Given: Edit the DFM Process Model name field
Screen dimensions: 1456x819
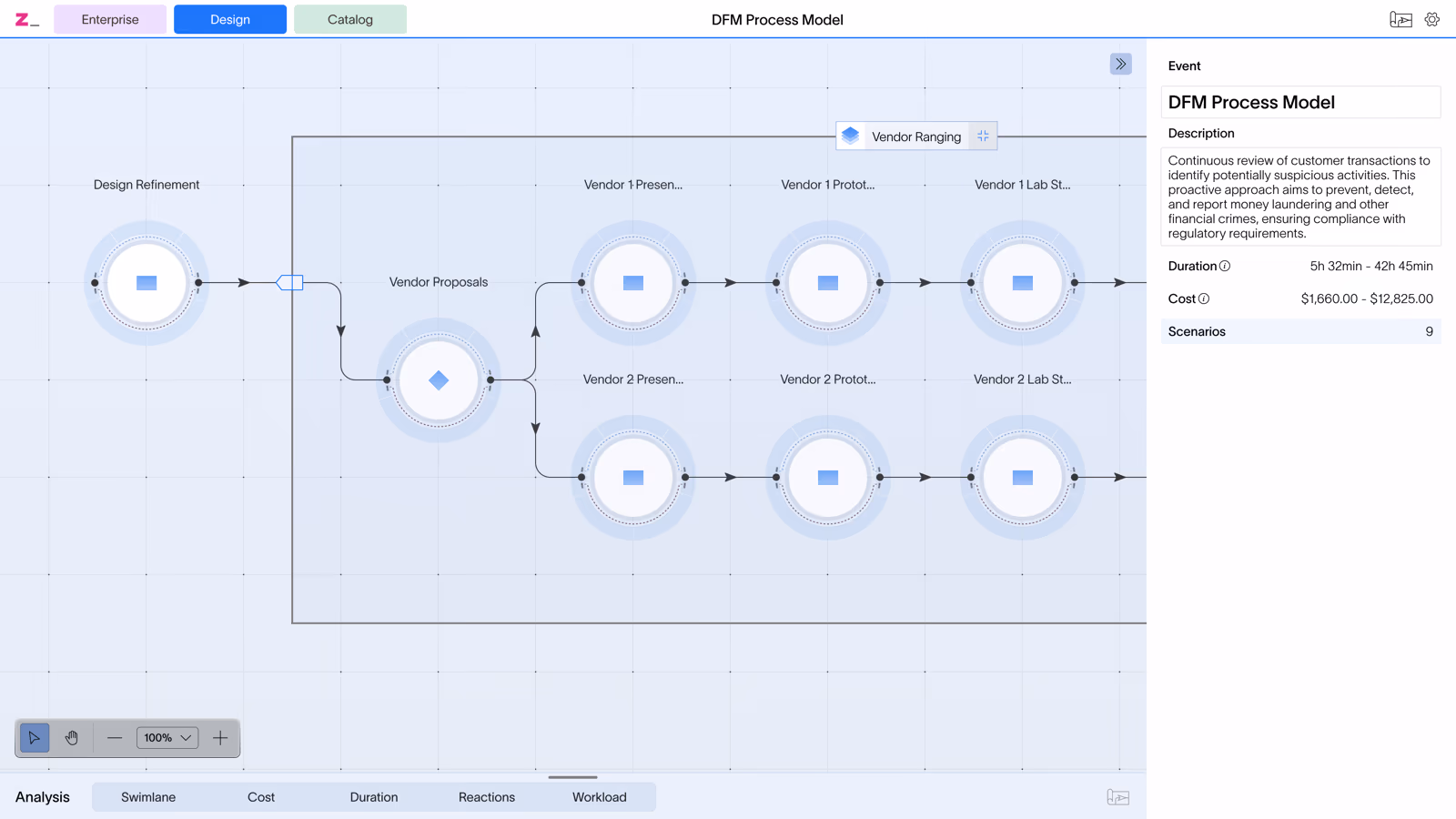Looking at the screenshot, I should coord(1301,102).
